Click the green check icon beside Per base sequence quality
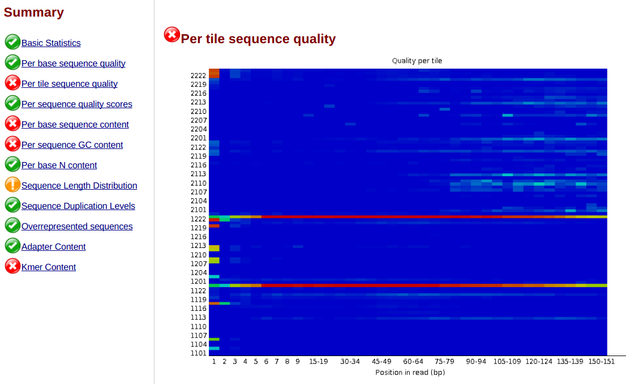Viewport: 640px width, 384px height. pyautogui.click(x=13, y=62)
